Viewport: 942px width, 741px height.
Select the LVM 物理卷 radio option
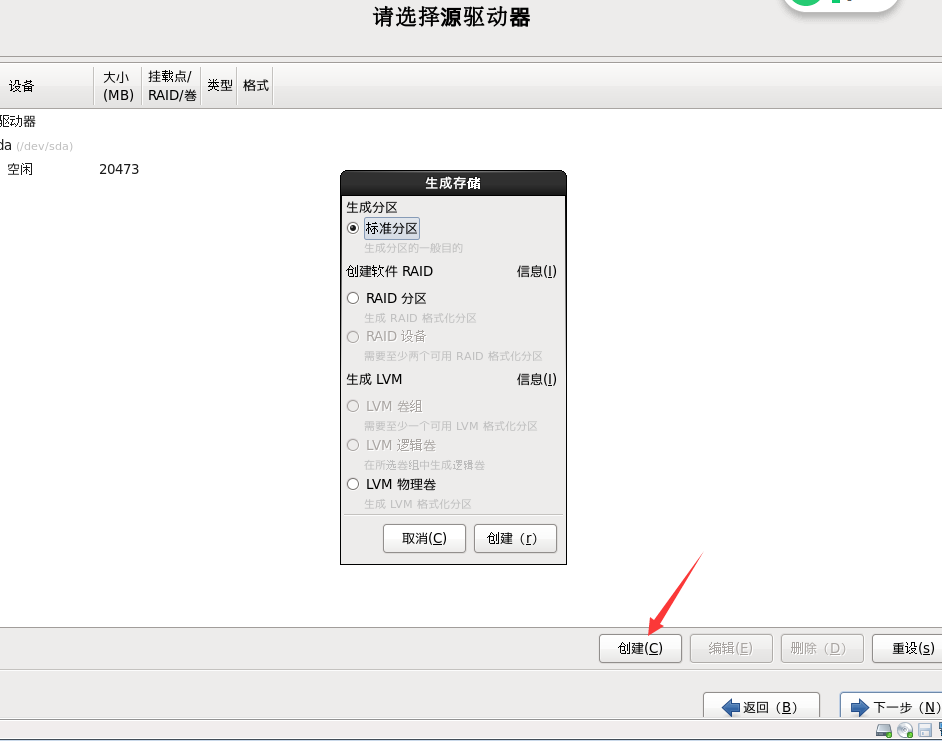pos(353,484)
